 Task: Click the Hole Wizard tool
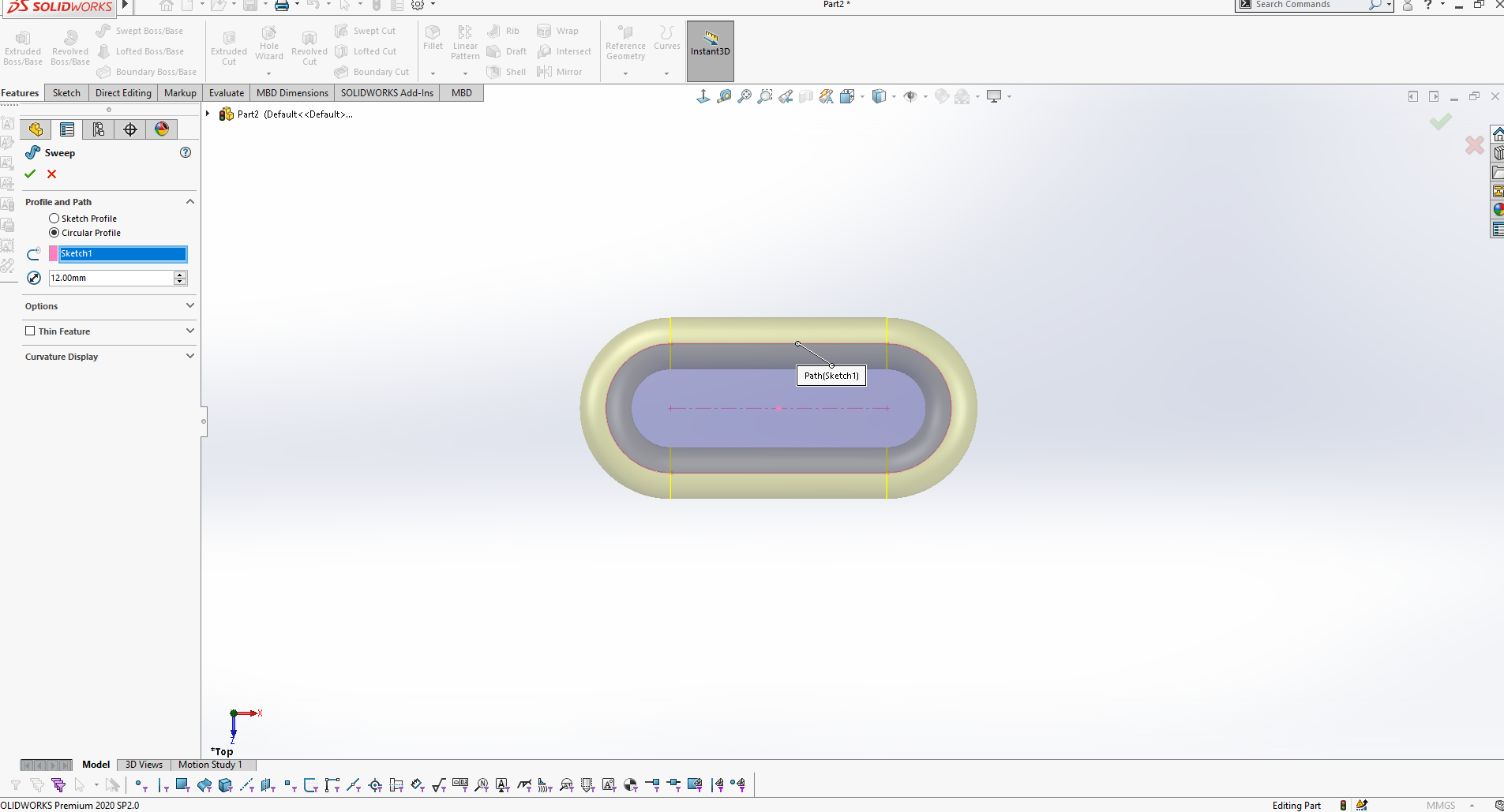coord(269,43)
